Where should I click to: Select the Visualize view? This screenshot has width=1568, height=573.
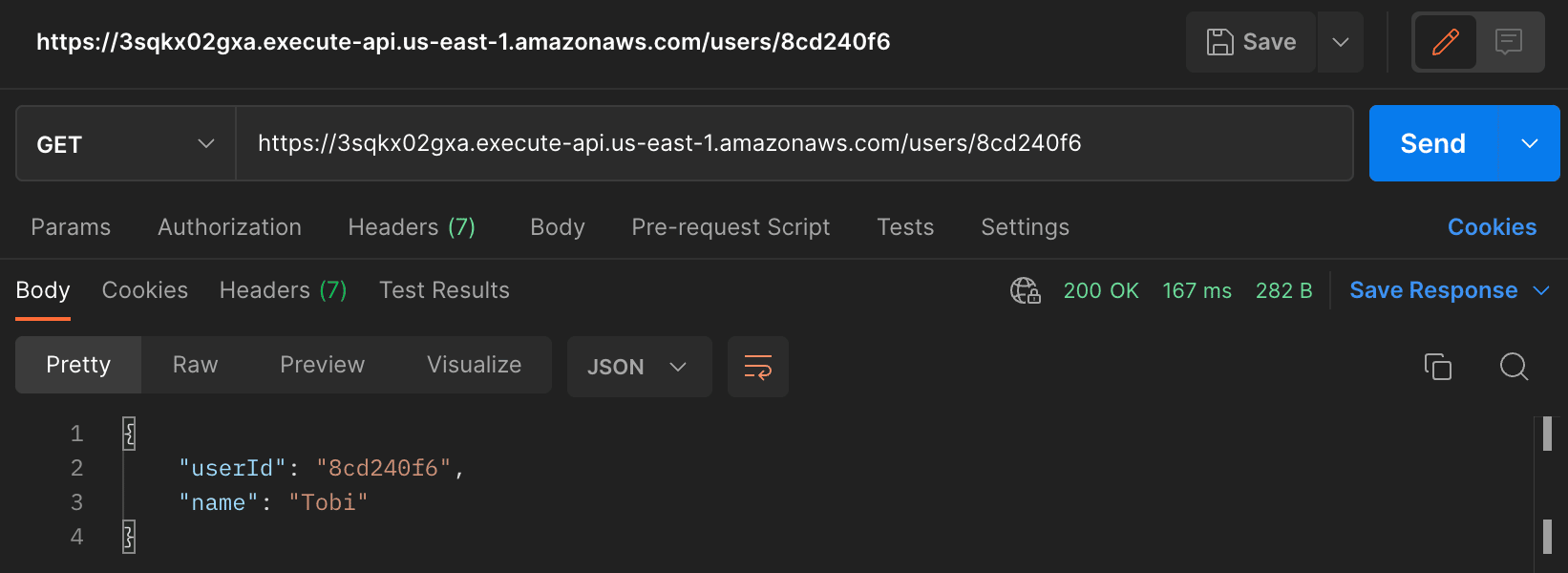pos(475,365)
